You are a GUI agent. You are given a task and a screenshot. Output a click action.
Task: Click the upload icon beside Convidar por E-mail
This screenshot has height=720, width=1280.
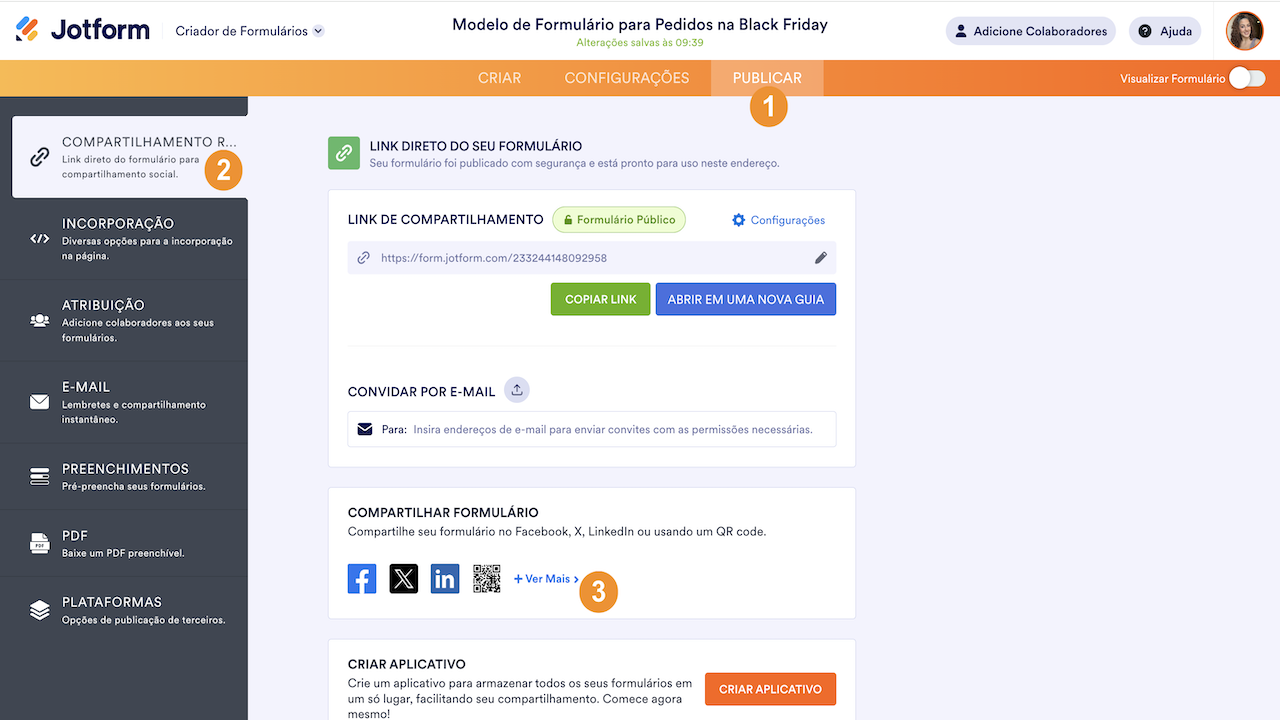coord(517,390)
